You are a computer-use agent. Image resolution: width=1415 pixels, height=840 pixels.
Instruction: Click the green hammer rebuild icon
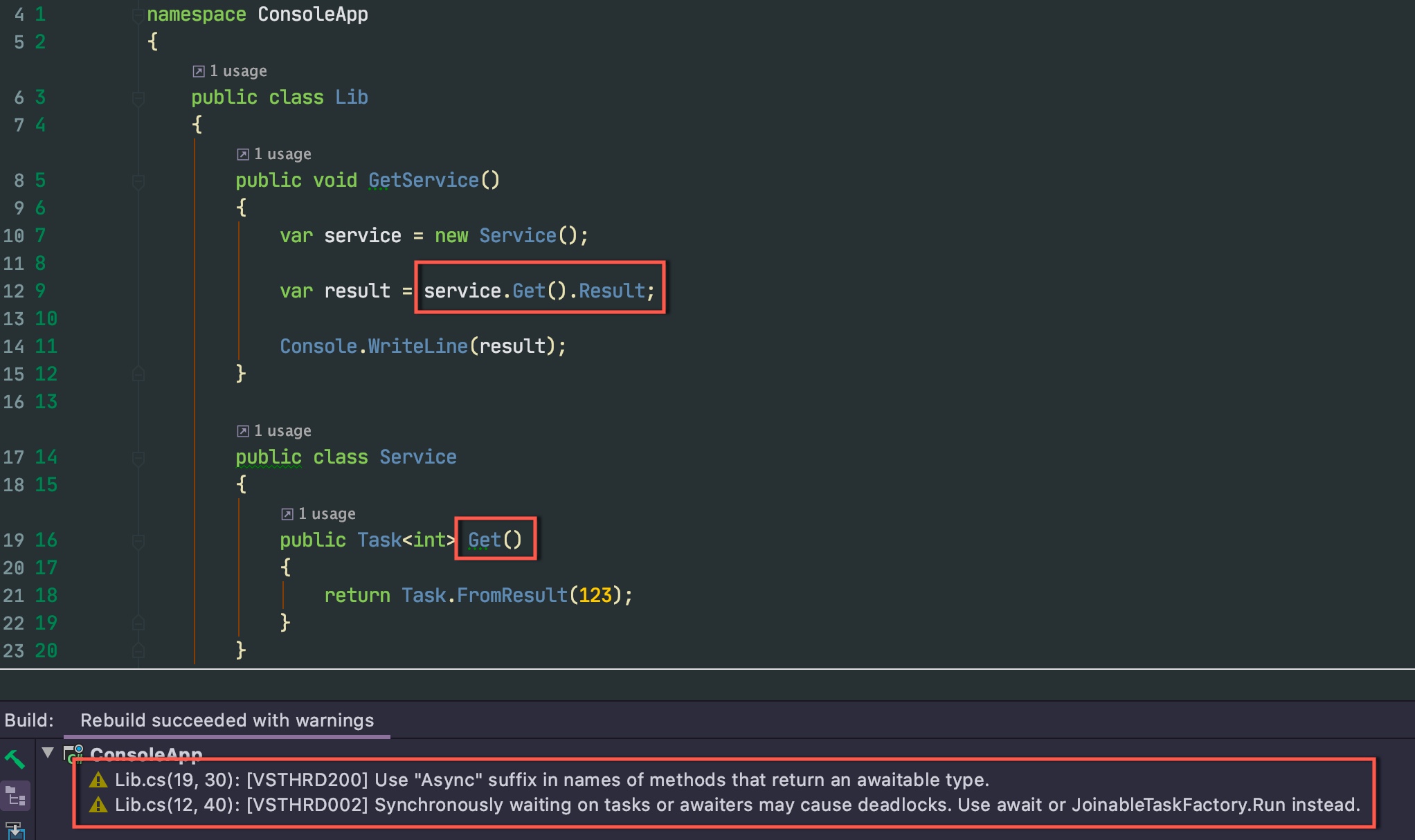[15, 760]
